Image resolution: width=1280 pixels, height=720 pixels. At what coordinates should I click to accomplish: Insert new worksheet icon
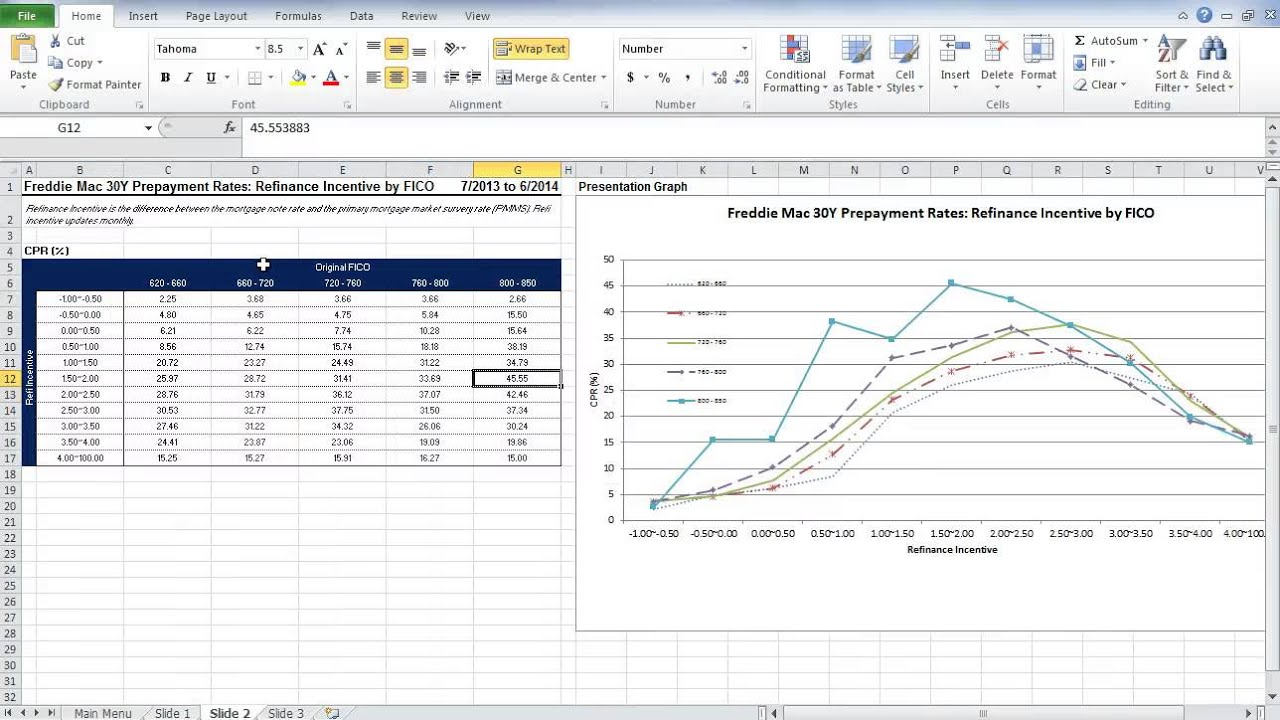point(332,713)
